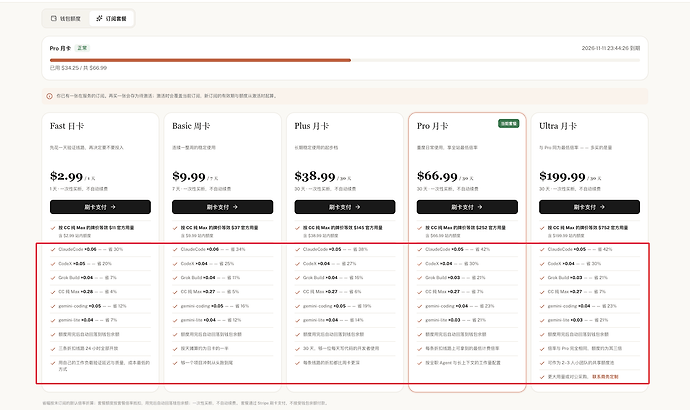This screenshot has height=410, width=690.
Task: Click the ClaudeCode 省 34% row in Basic card
Action: point(222,249)
